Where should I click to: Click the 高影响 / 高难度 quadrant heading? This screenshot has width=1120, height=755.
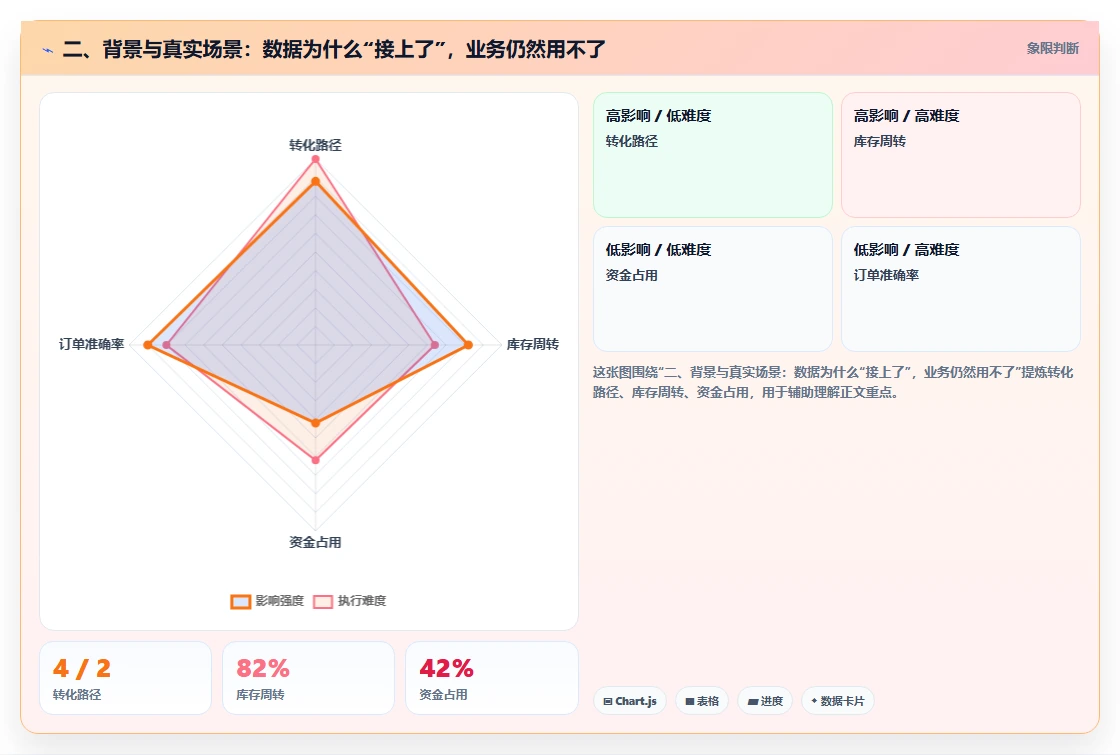coord(906,116)
